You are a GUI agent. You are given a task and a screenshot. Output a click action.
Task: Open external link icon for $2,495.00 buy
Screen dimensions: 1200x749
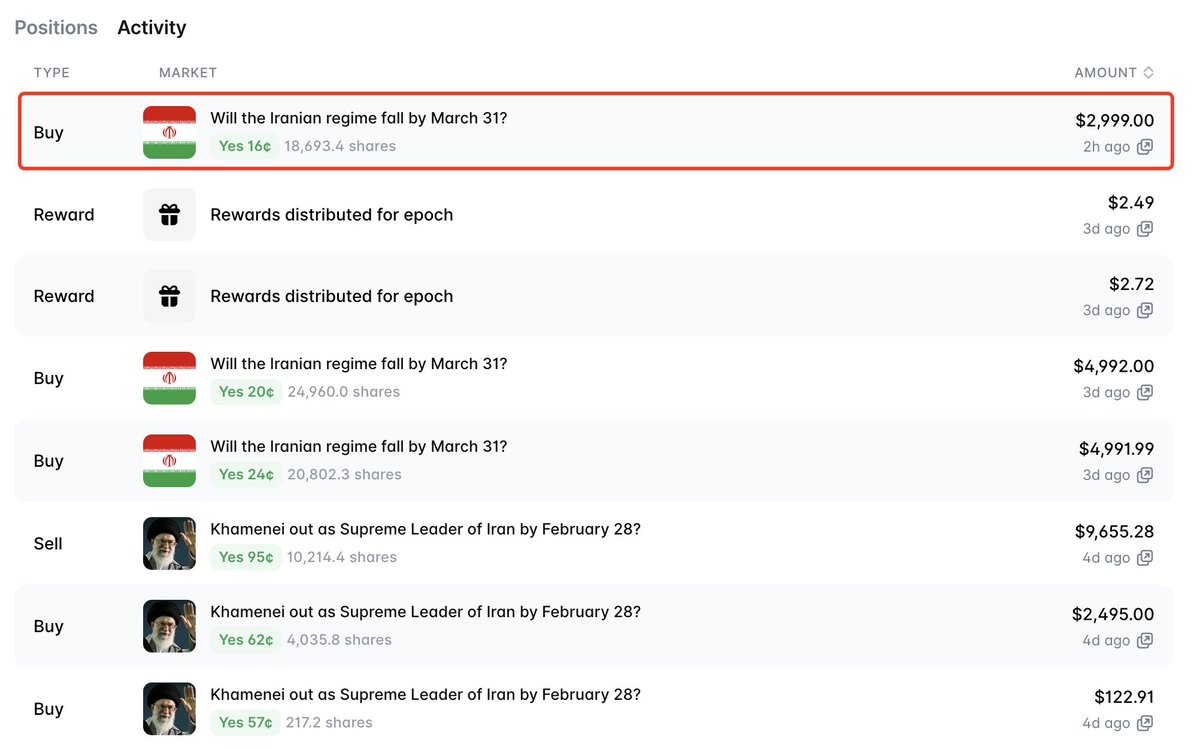(1145, 641)
